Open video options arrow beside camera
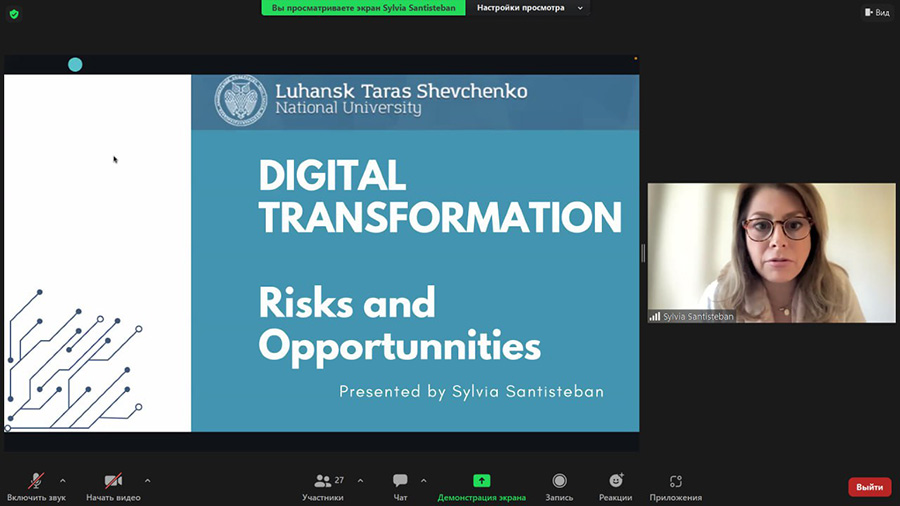 pyautogui.click(x=148, y=481)
